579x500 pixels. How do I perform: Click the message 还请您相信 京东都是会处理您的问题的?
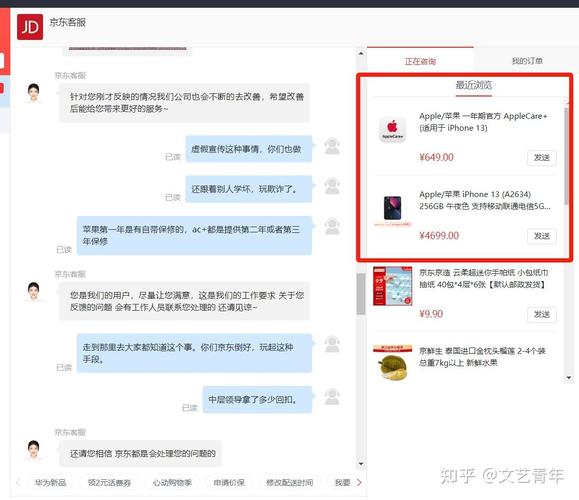pyautogui.click(x=140, y=453)
